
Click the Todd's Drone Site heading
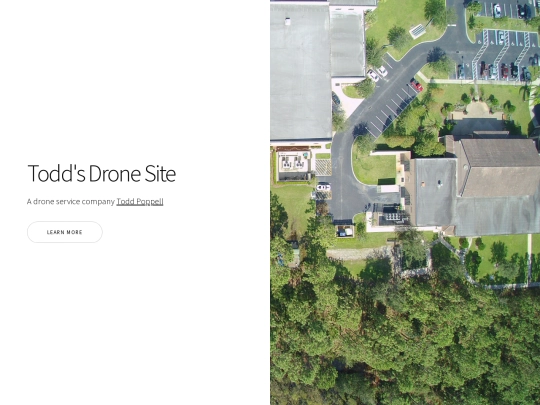102,173
